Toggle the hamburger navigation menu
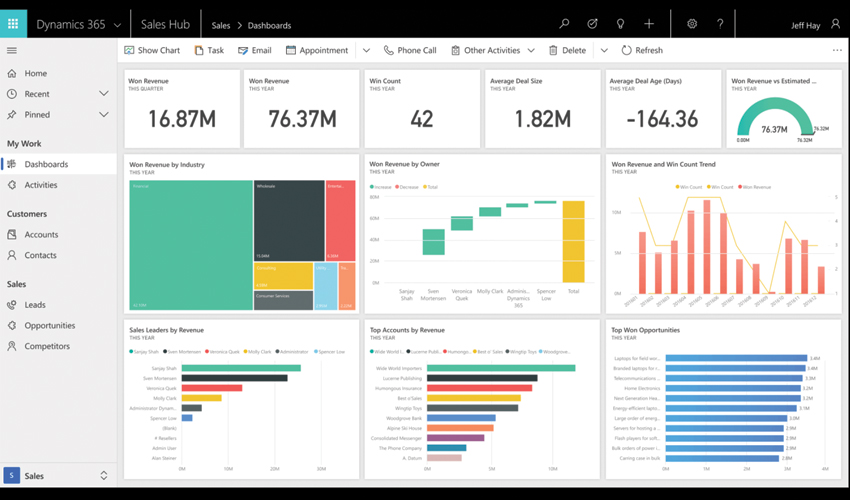The width and height of the screenshot is (850, 500). click(x=11, y=50)
